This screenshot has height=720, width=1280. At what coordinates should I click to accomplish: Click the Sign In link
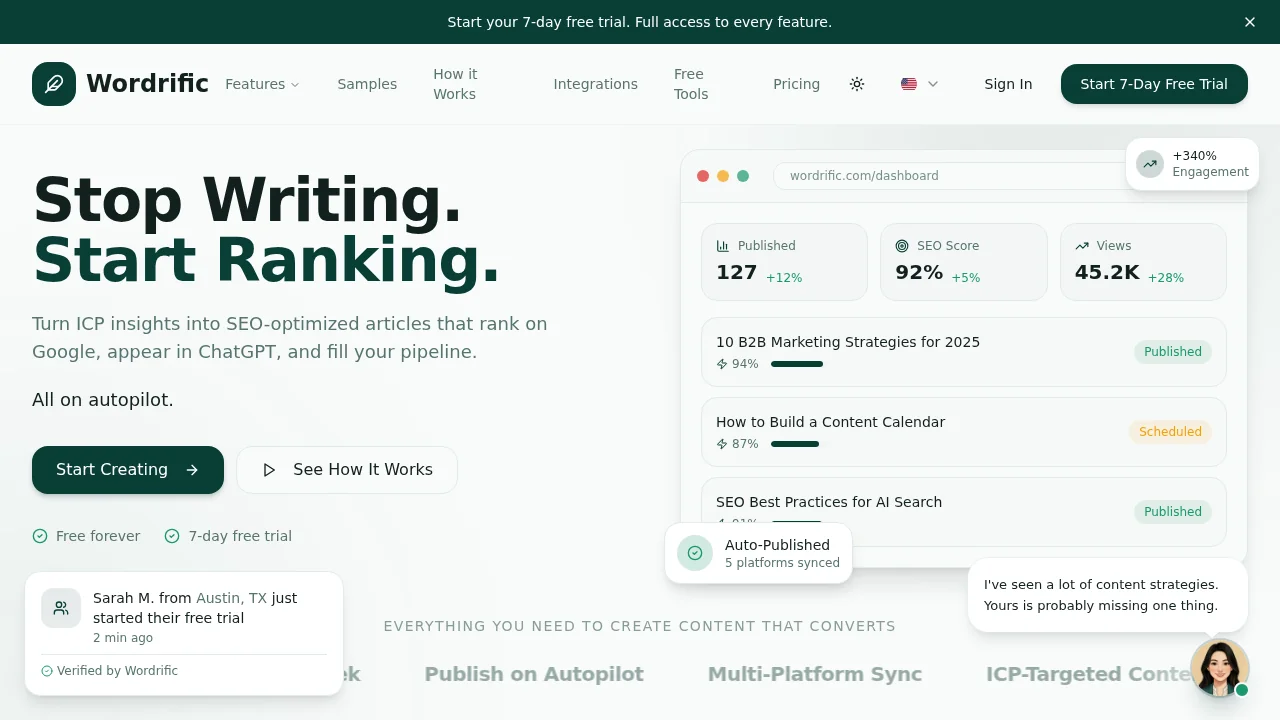(1008, 84)
